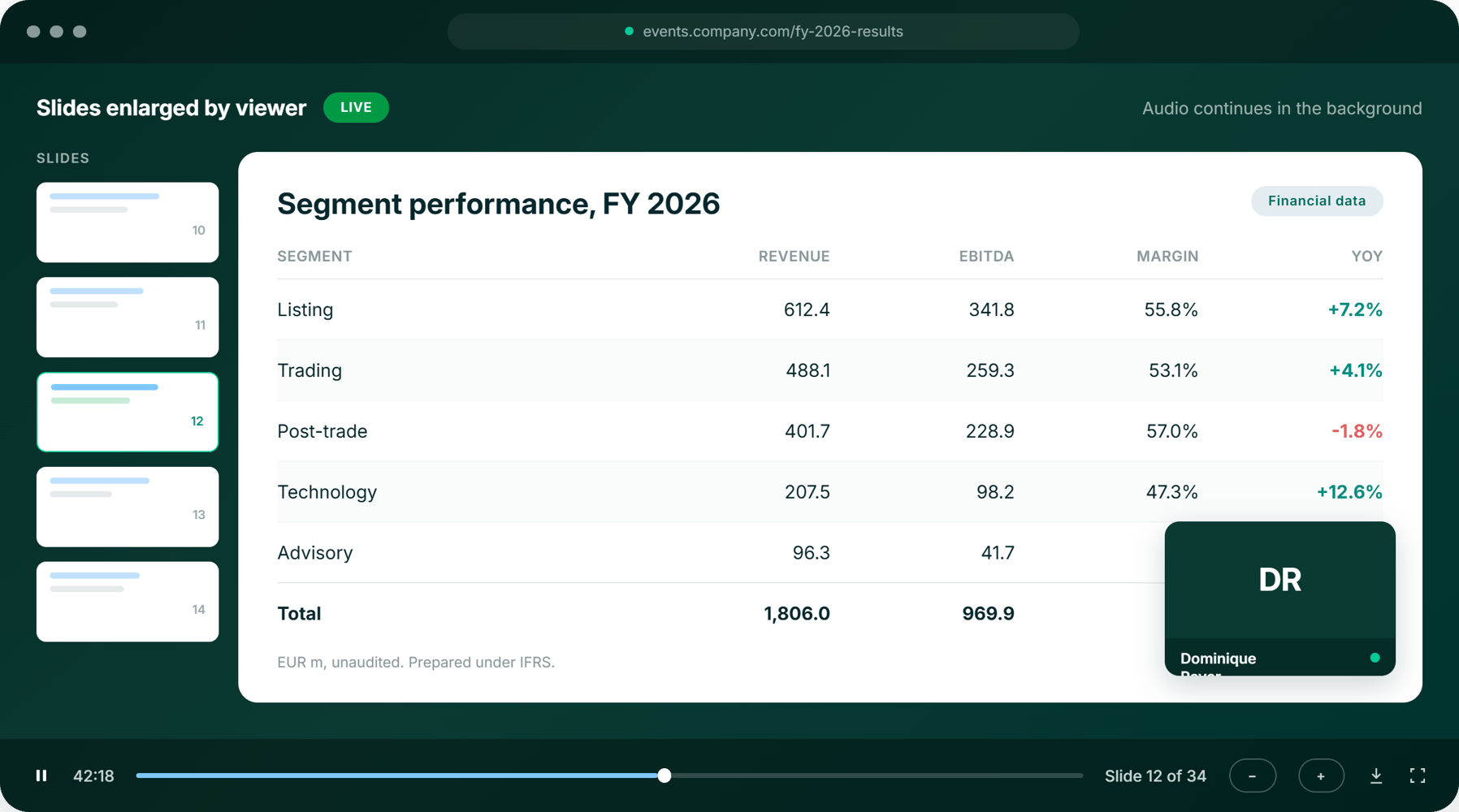Viewport: 1459px width, 812px height.
Task: Download the slides using the download icon
Action: pyautogui.click(x=1376, y=775)
